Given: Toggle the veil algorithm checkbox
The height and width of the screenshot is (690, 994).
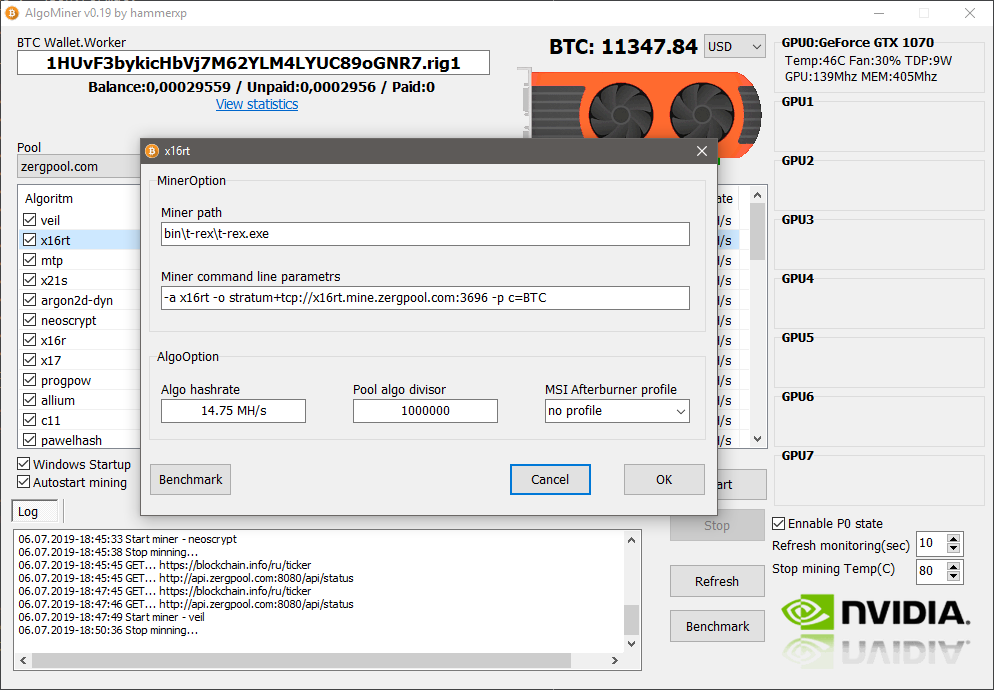Looking at the screenshot, I should tap(29, 220).
